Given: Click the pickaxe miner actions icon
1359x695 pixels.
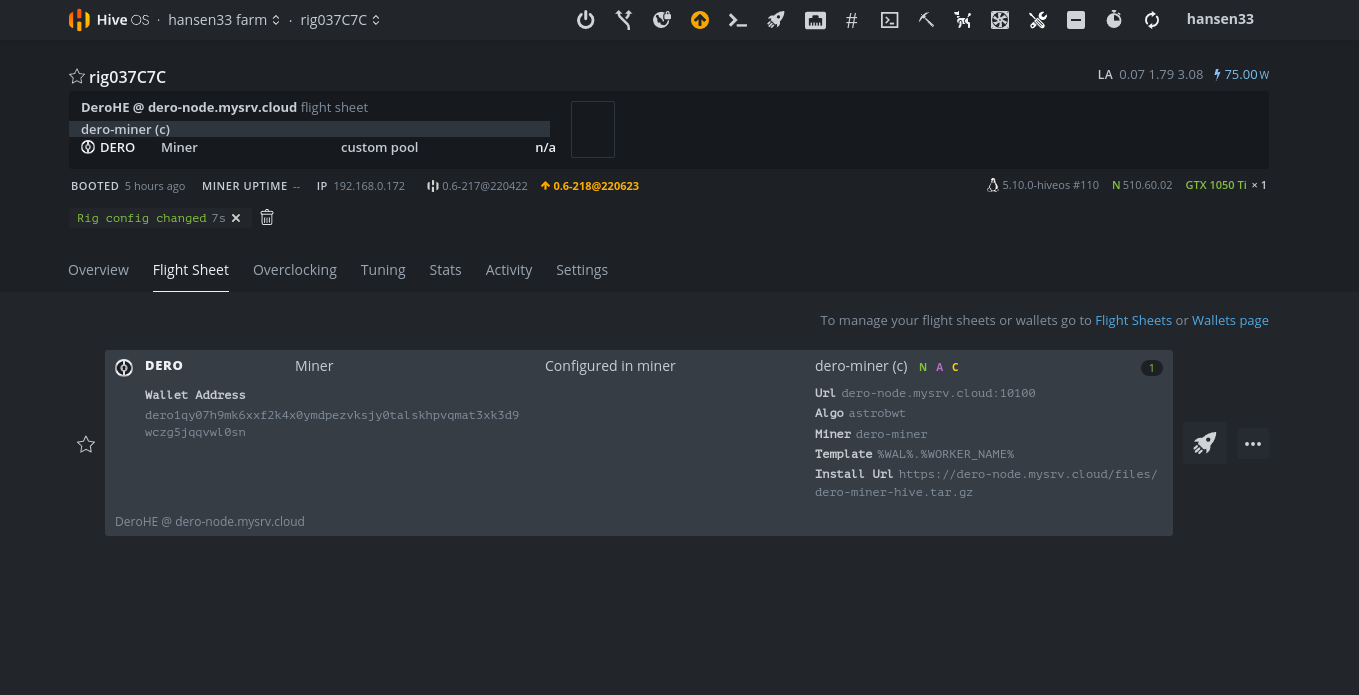Looking at the screenshot, I should (926, 20).
